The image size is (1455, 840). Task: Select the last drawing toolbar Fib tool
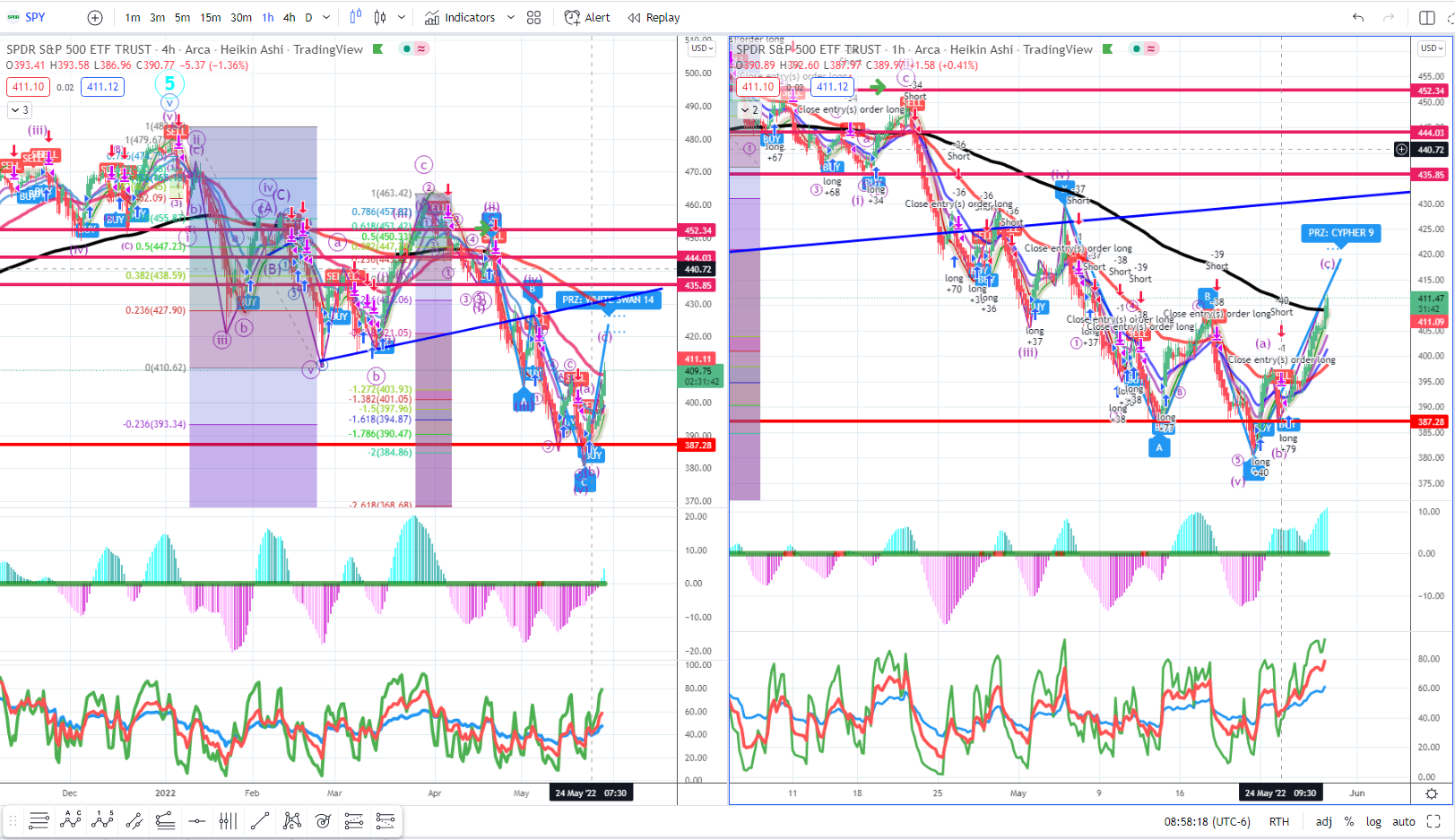coord(385,820)
